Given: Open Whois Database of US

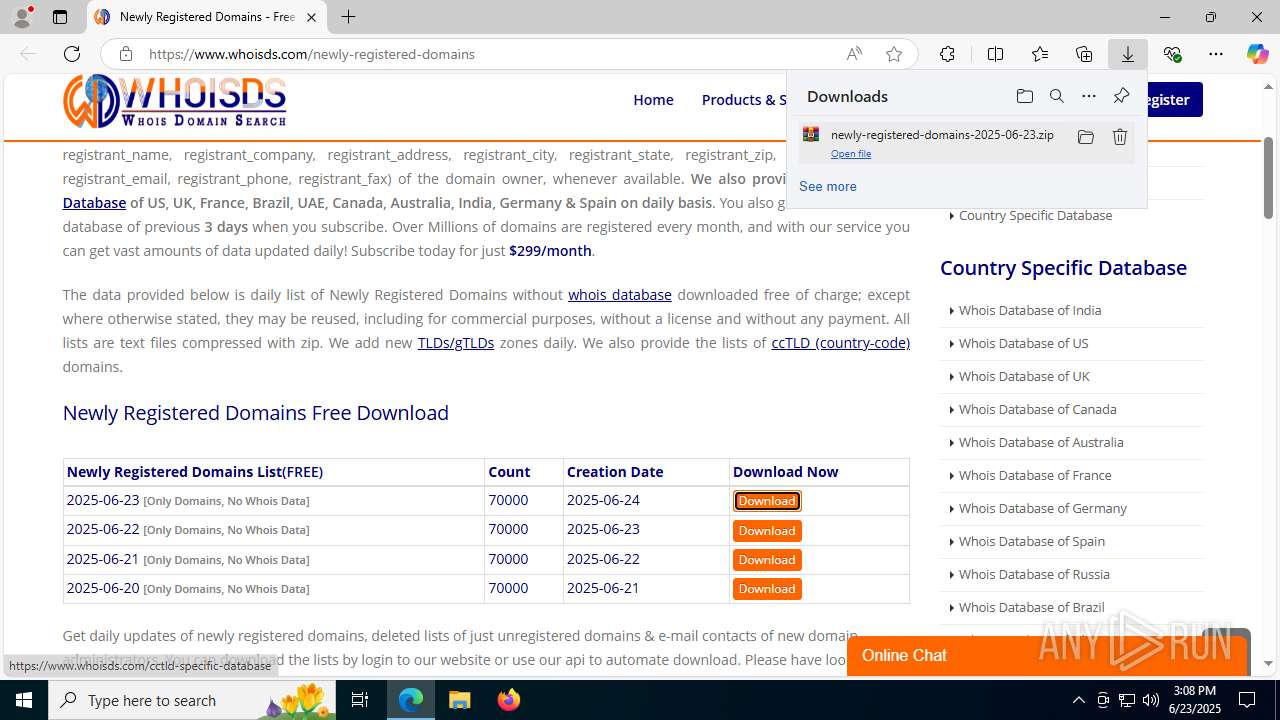Looking at the screenshot, I should (1023, 343).
